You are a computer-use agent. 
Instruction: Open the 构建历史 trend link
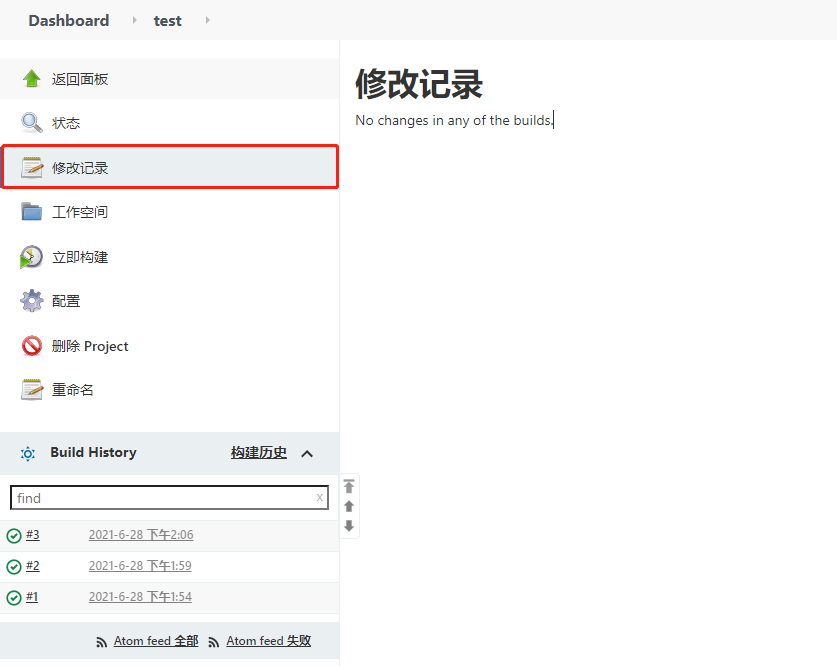(x=259, y=453)
